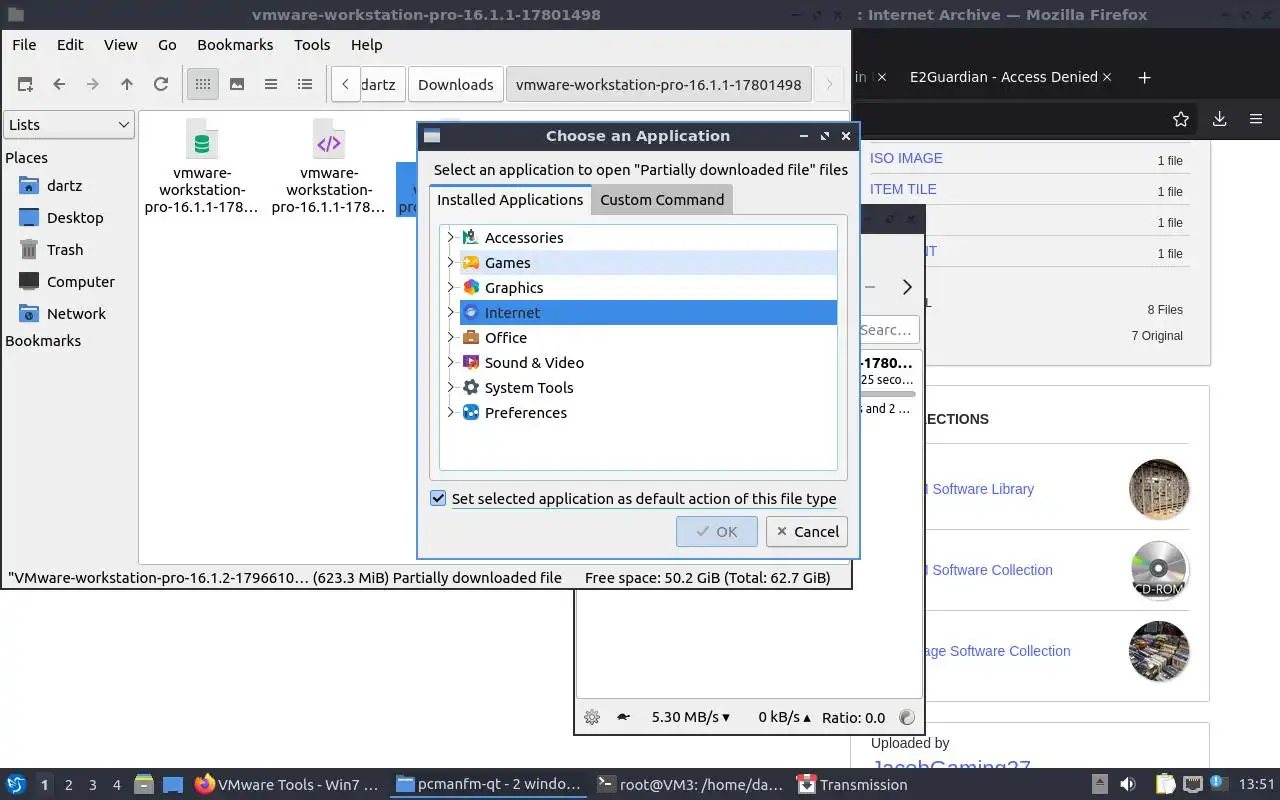Switch to thumbnail view
Screen dimensions: 1280x800
(x=237, y=84)
